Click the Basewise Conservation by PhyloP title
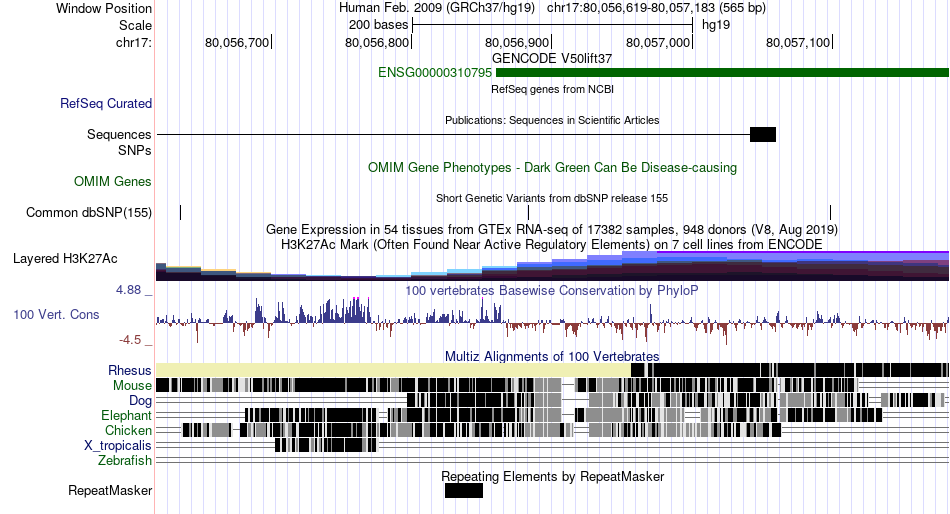This screenshot has height=514, width=950. [552, 290]
